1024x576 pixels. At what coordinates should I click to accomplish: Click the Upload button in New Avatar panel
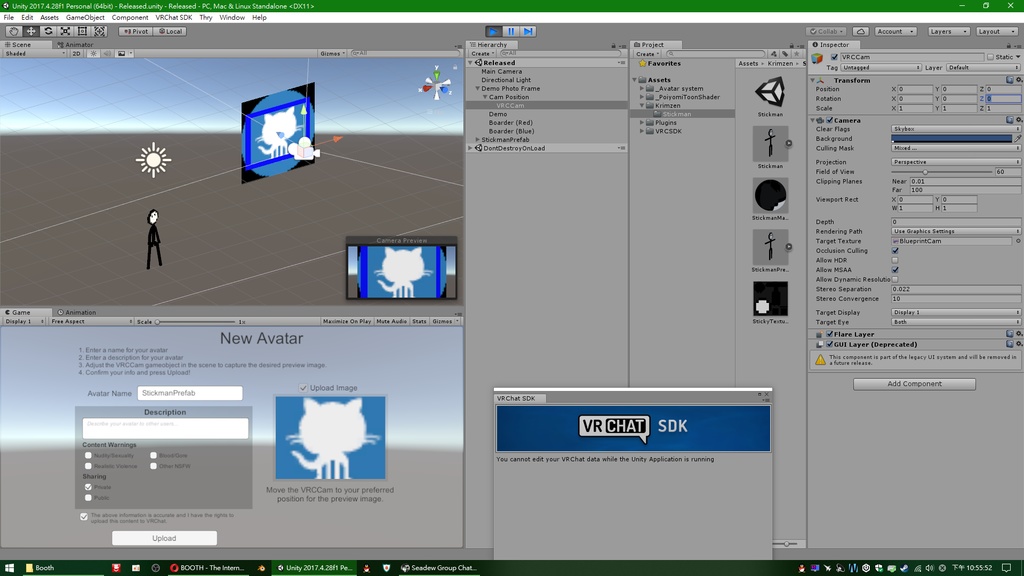(x=163, y=537)
